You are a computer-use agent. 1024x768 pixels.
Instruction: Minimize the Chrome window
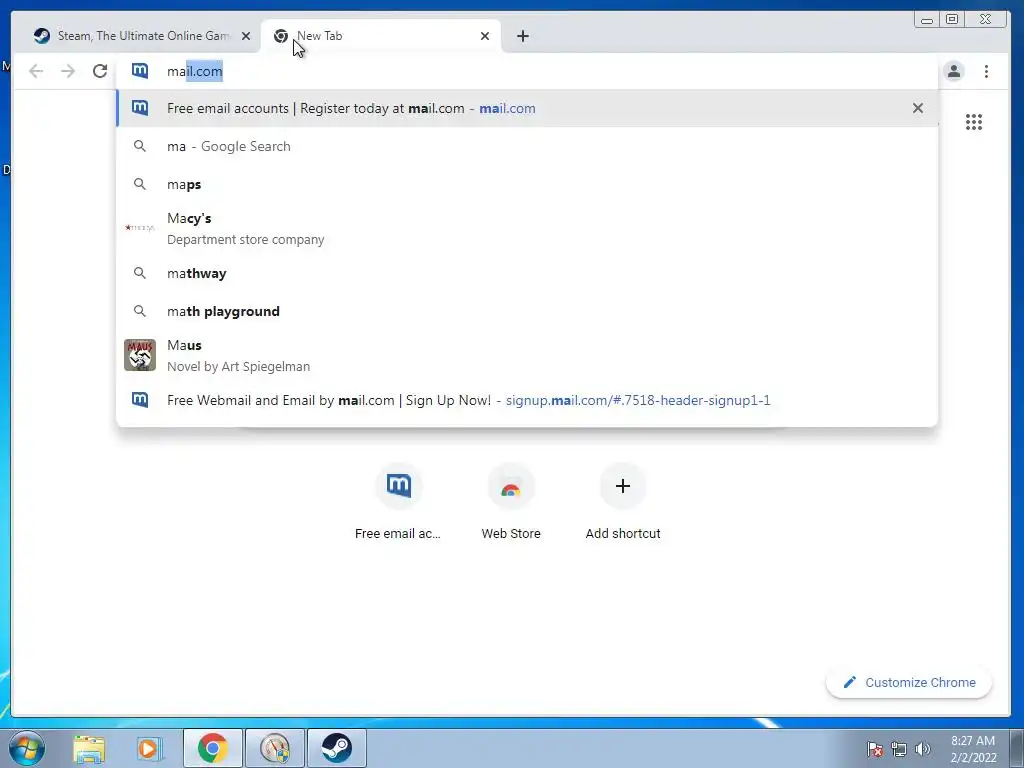926,20
